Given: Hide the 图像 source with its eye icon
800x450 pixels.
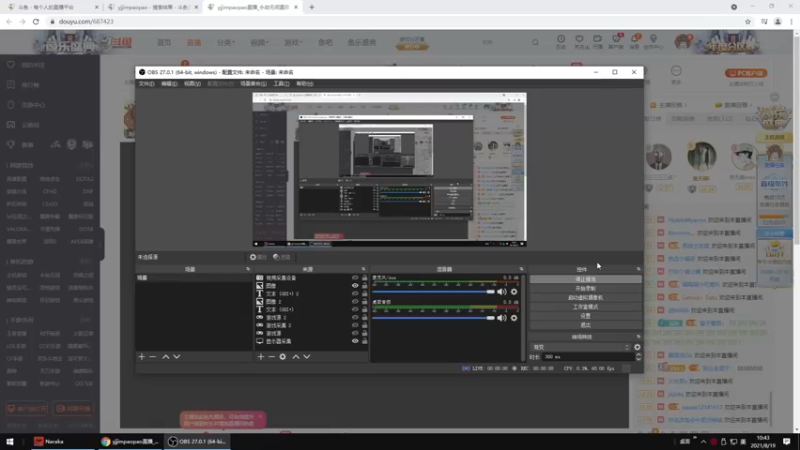Looking at the screenshot, I should (x=355, y=286).
